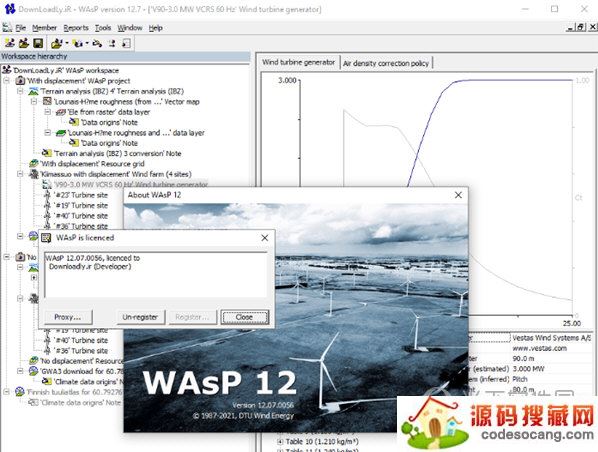Select the '#40' Turbine site in the upper wind farm
Screen dimensions: 598x452
pos(81,216)
